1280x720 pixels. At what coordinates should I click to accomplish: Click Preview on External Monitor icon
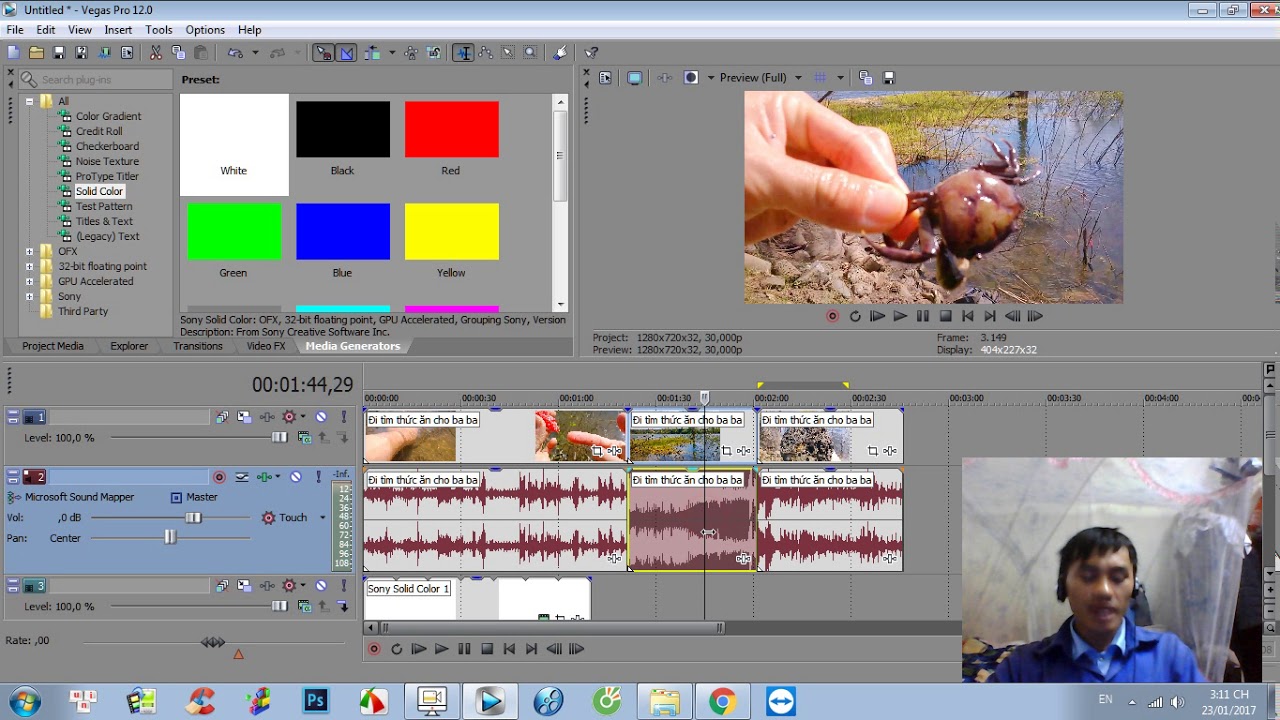click(x=634, y=77)
